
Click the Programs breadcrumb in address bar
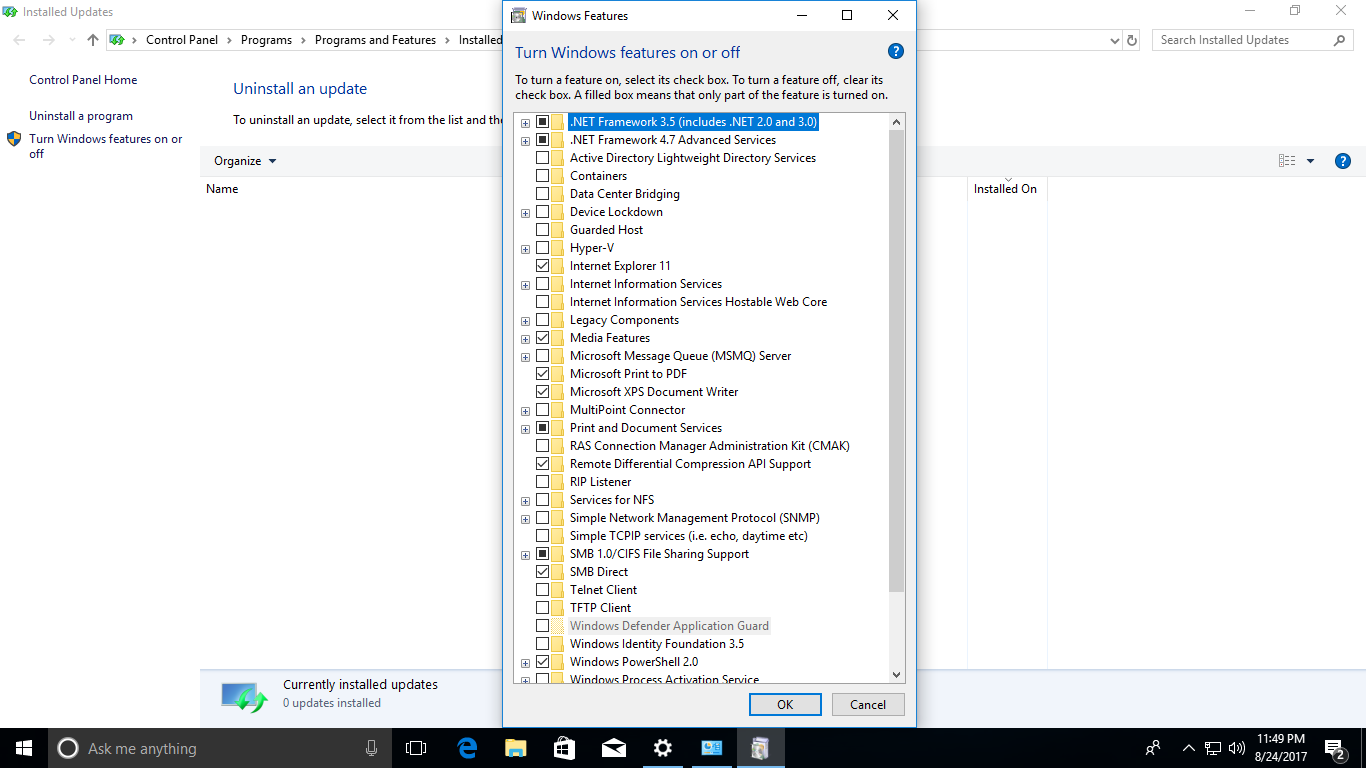tap(266, 40)
